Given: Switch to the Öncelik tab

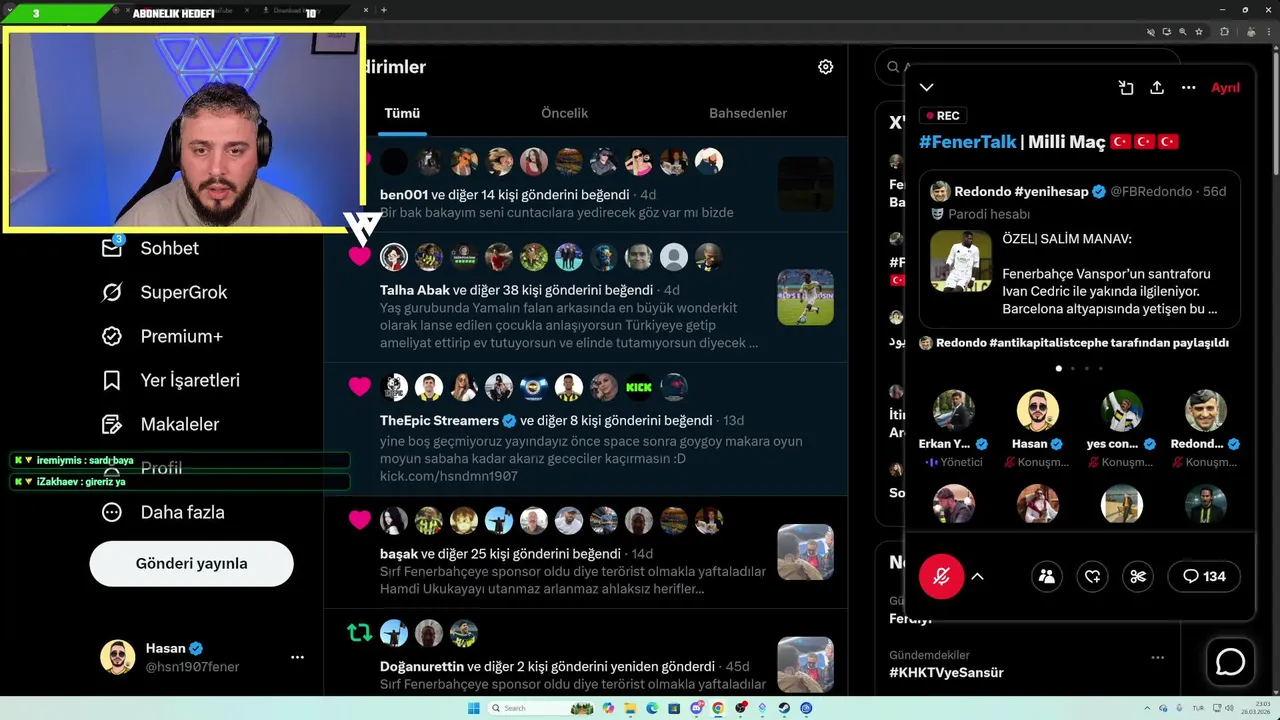Looking at the screenshot, I should coord(564,113).
